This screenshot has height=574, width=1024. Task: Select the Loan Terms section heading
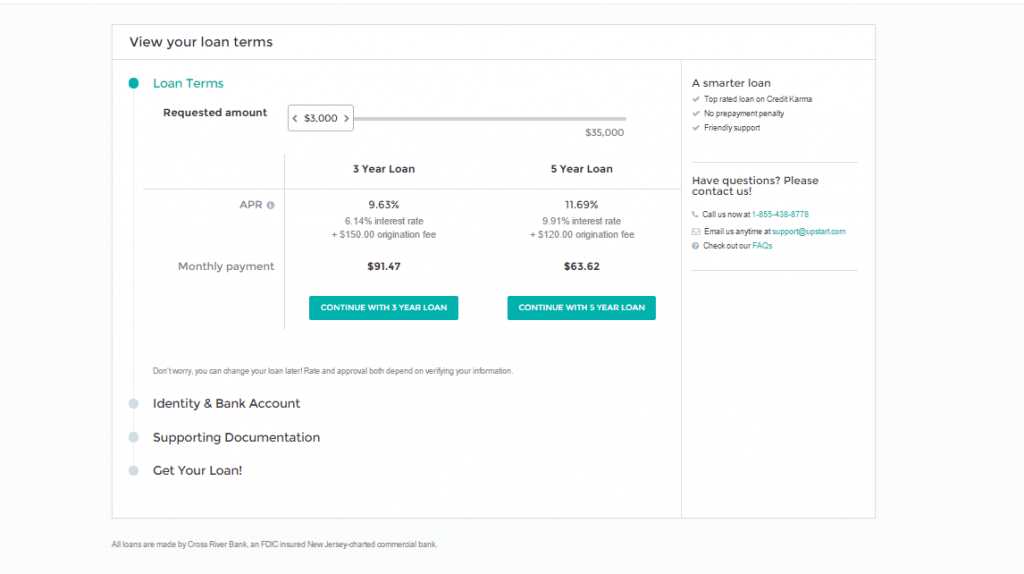click(x=188, y=84)
